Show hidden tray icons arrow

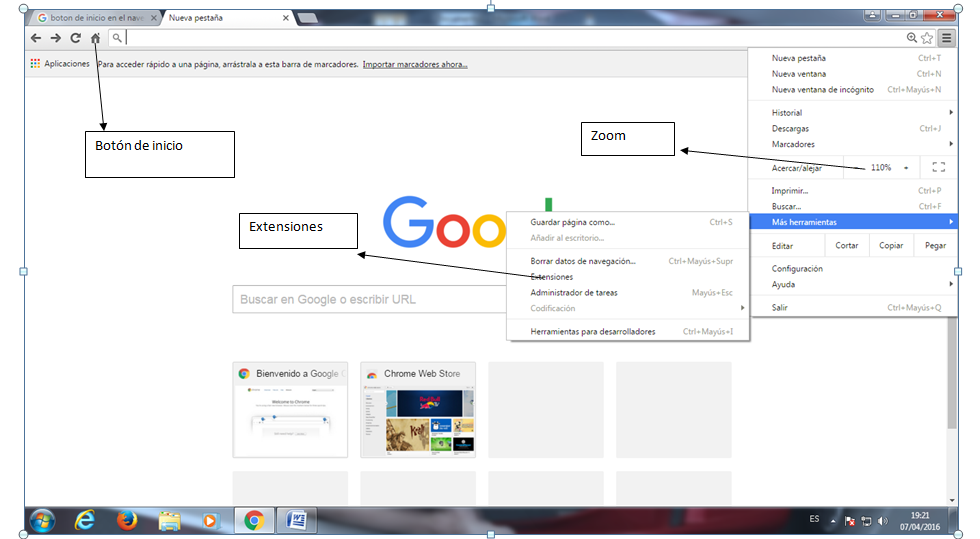832,521
